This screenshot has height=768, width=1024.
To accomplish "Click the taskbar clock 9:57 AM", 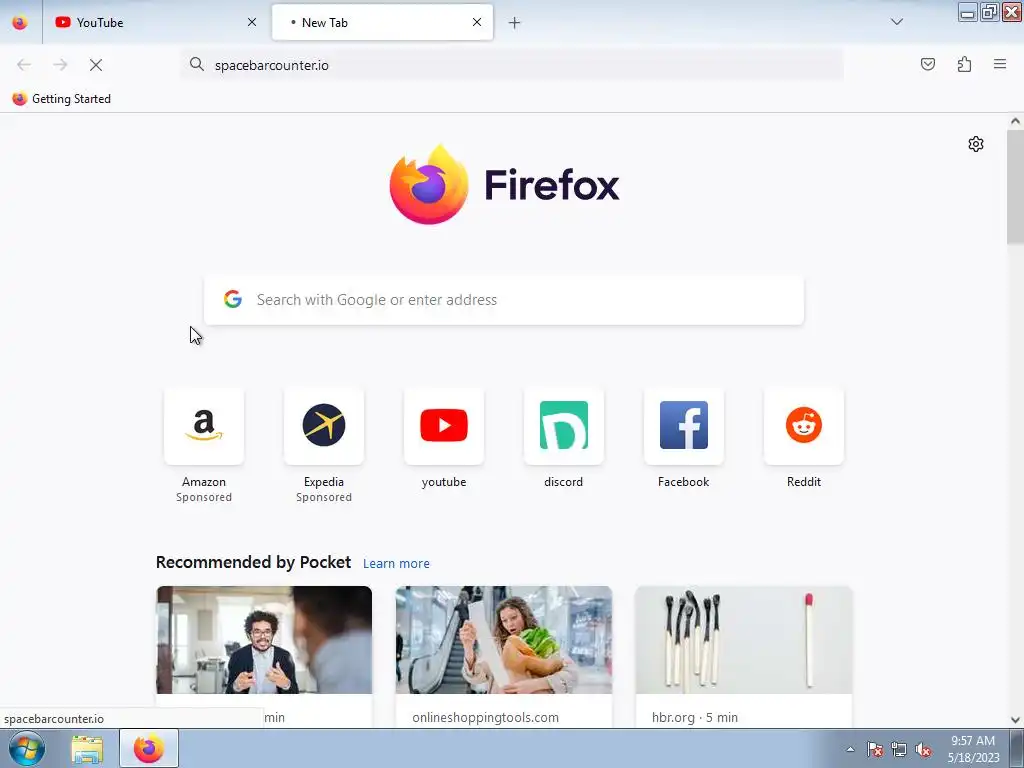I will pos(973,749).
